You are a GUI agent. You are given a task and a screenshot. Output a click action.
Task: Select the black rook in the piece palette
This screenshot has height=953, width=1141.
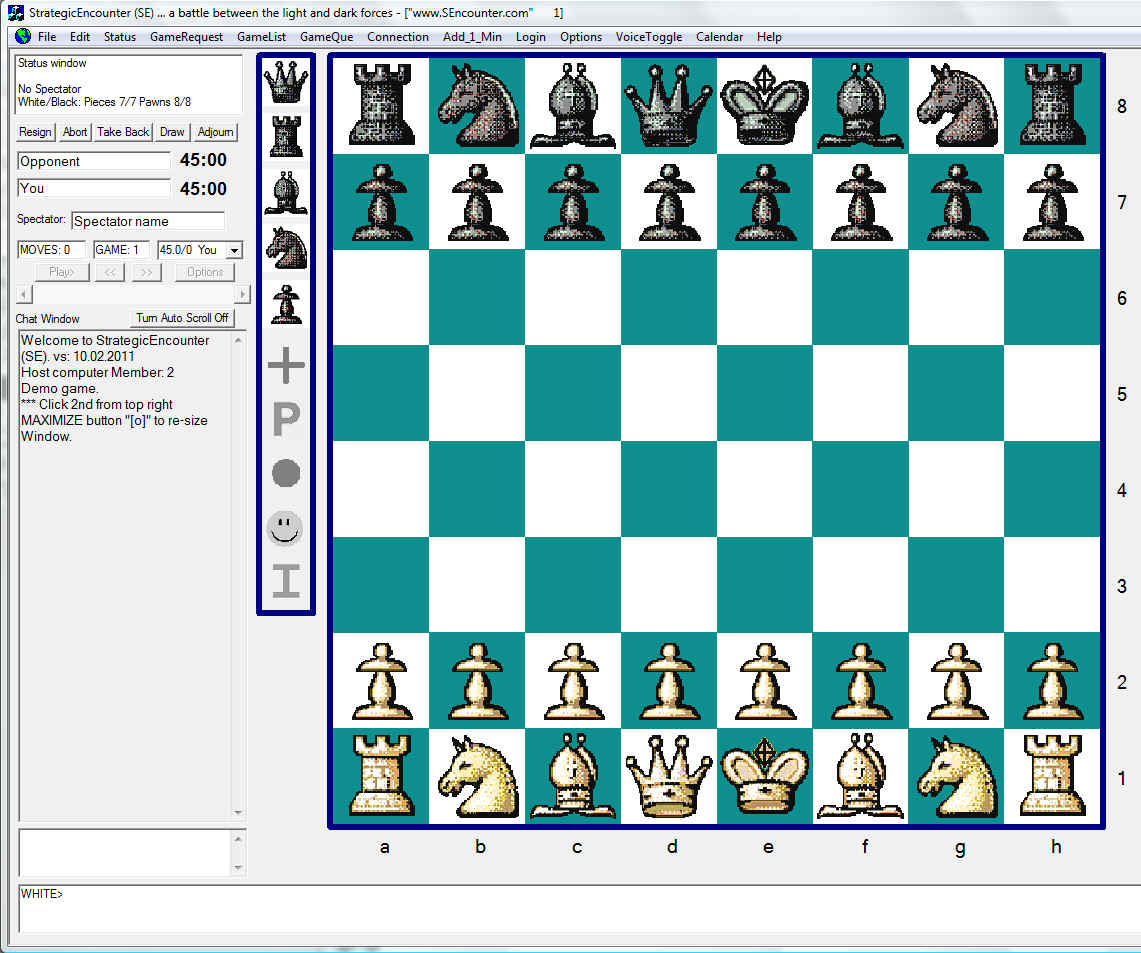click(285, 136)
